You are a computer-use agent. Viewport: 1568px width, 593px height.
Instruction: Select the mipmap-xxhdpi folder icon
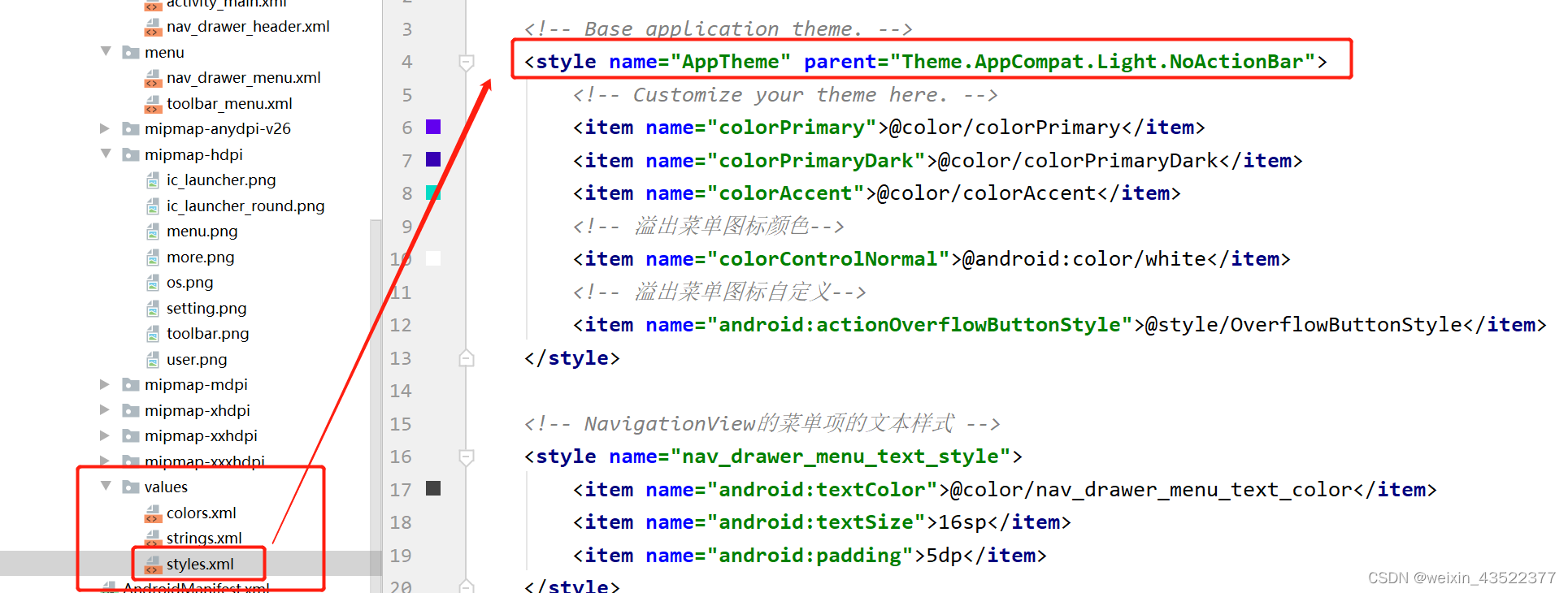tap(130, 436)
